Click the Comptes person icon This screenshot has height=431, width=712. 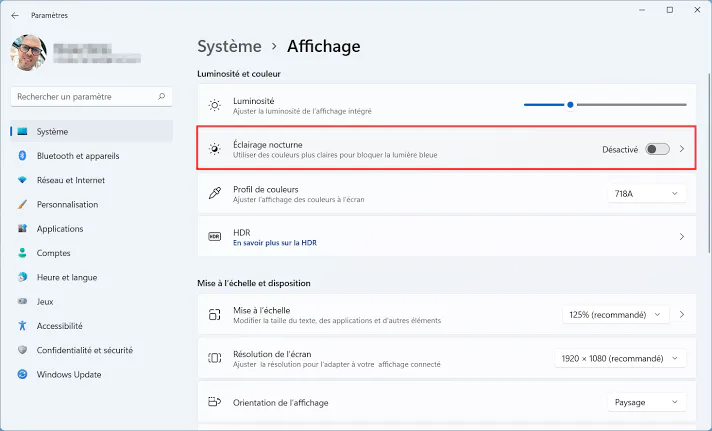coord(22,253)
